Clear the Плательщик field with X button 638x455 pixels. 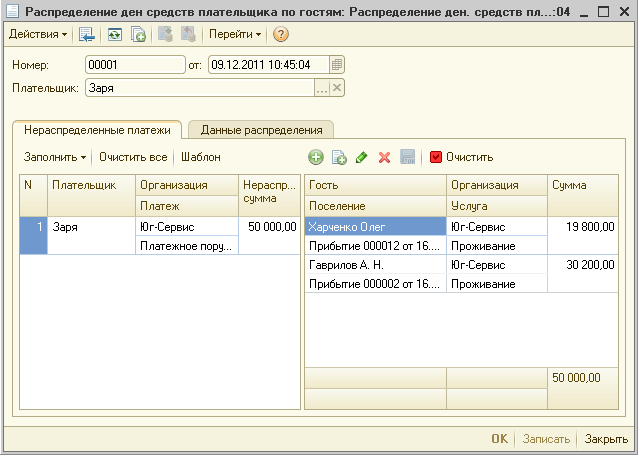(x=337, y=88)
